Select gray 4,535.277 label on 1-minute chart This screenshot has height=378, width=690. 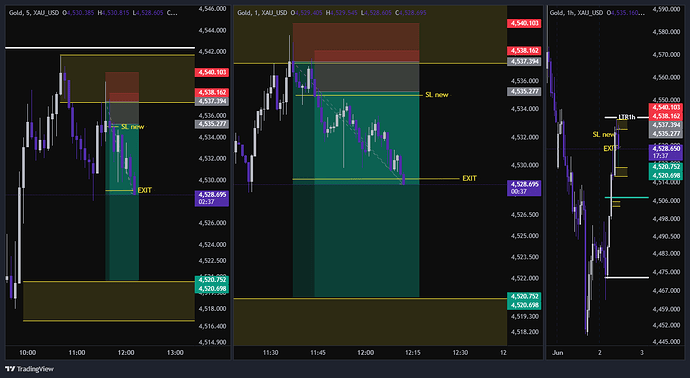[x=524, y=92]
